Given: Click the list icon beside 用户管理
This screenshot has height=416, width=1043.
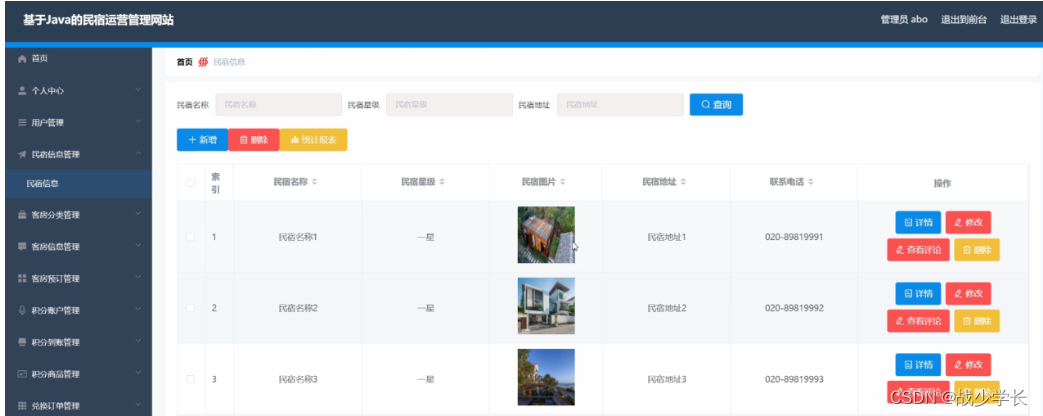Looking at the screenshot, I should [22, 122].
